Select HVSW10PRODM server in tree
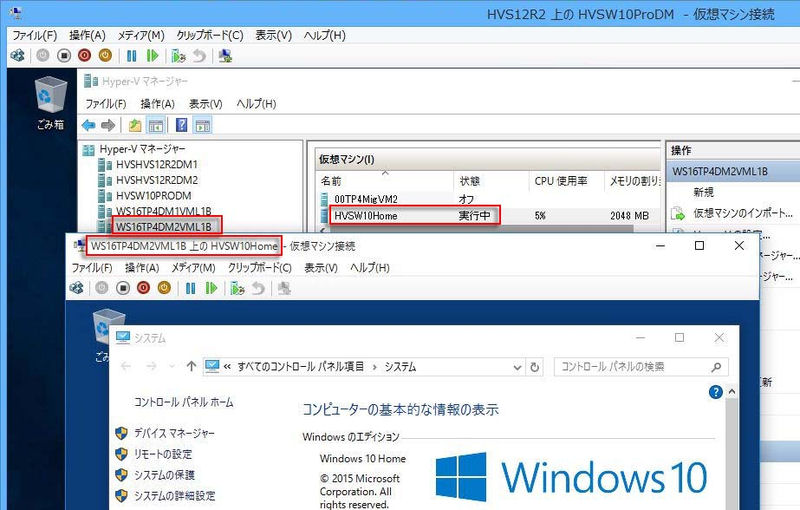The image size is (800, 510). [x=145, y=195]
